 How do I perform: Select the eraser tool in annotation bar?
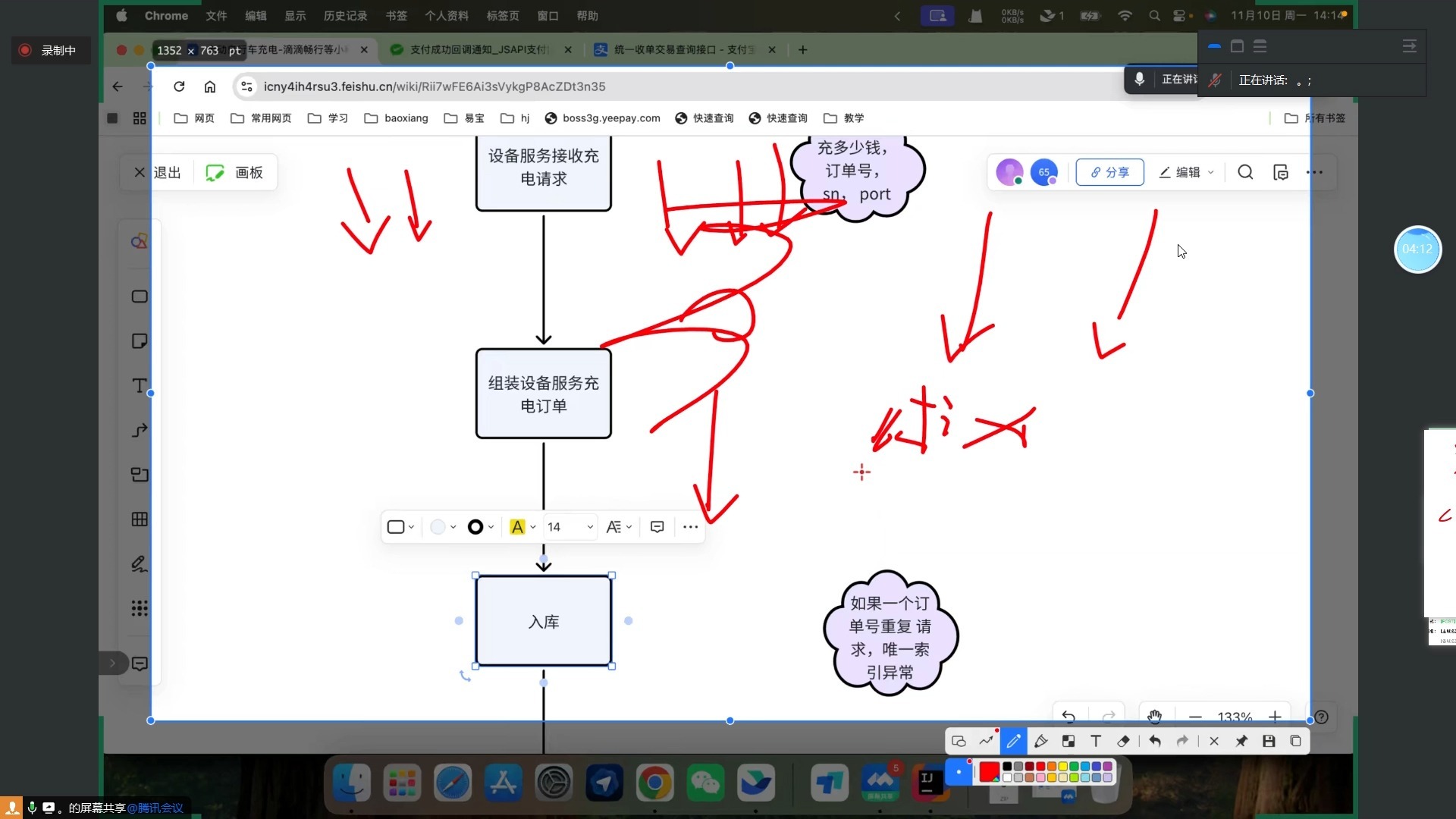1123,741
